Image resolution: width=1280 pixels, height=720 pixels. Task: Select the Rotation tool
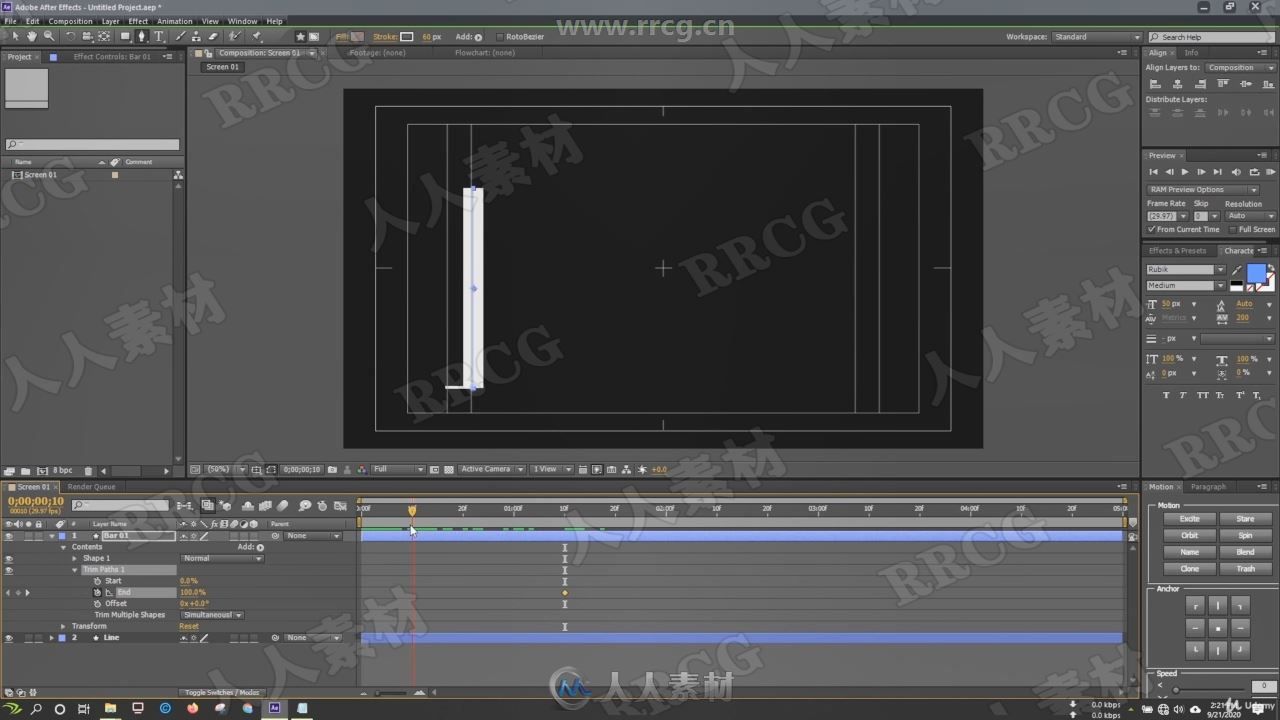click(x=70, y=36)
